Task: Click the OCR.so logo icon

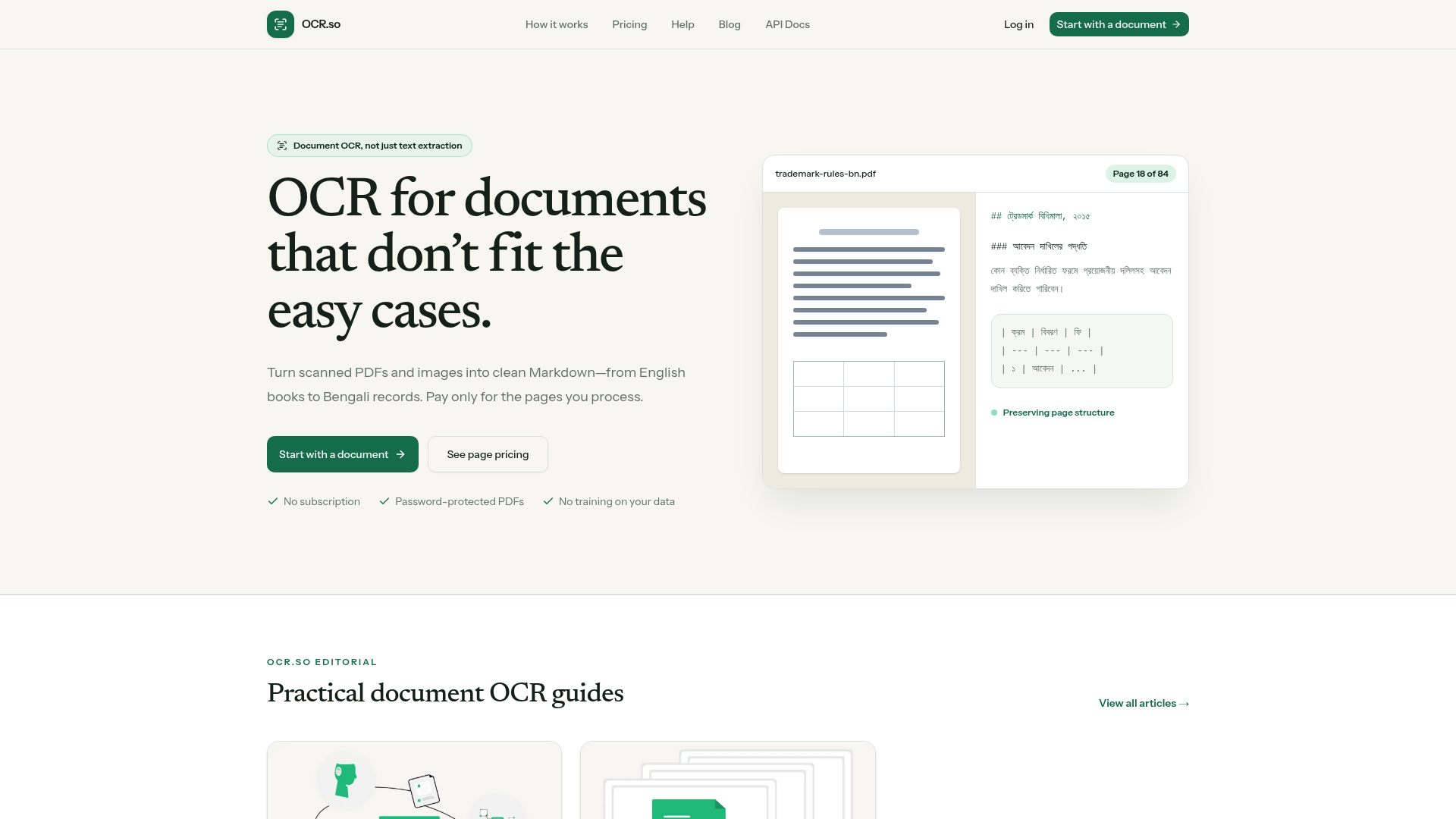Action: (281, 24)
